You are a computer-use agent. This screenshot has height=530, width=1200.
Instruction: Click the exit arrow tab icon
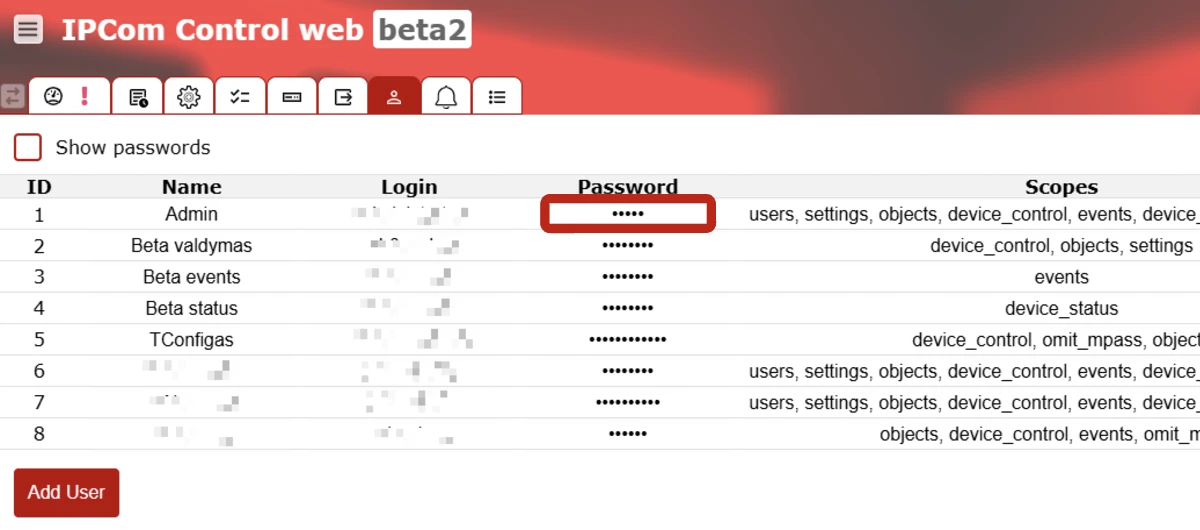tap(343, 97)
